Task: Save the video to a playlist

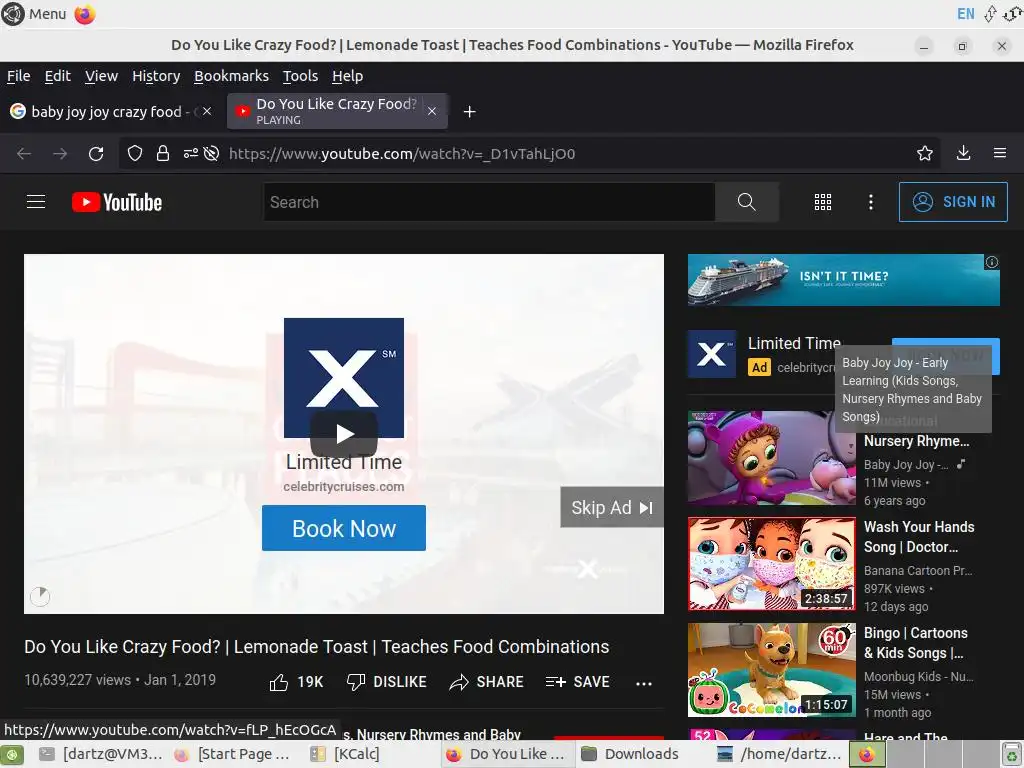Action: click(x=578, y=682)
